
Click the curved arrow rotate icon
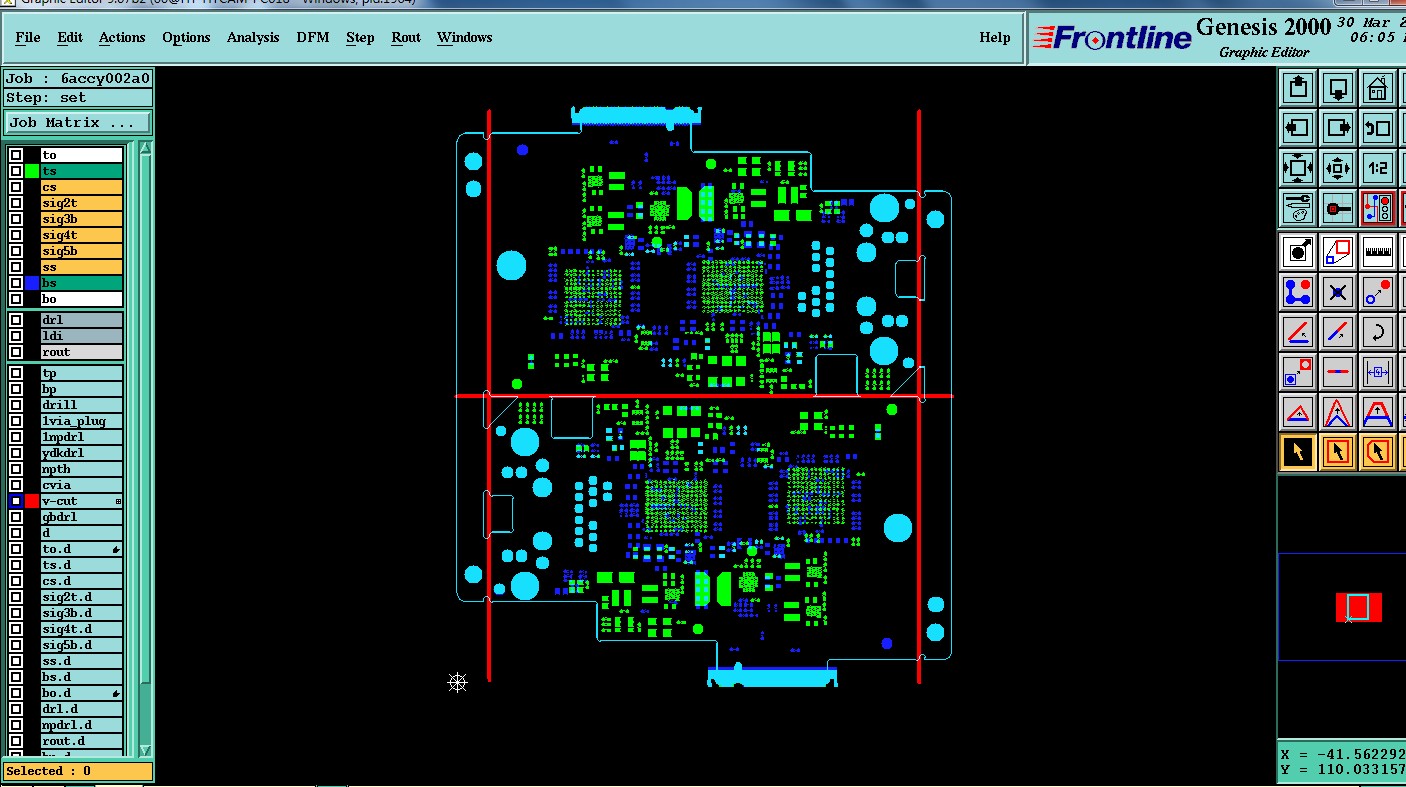pyautogui.click(x=1378, y=332)
